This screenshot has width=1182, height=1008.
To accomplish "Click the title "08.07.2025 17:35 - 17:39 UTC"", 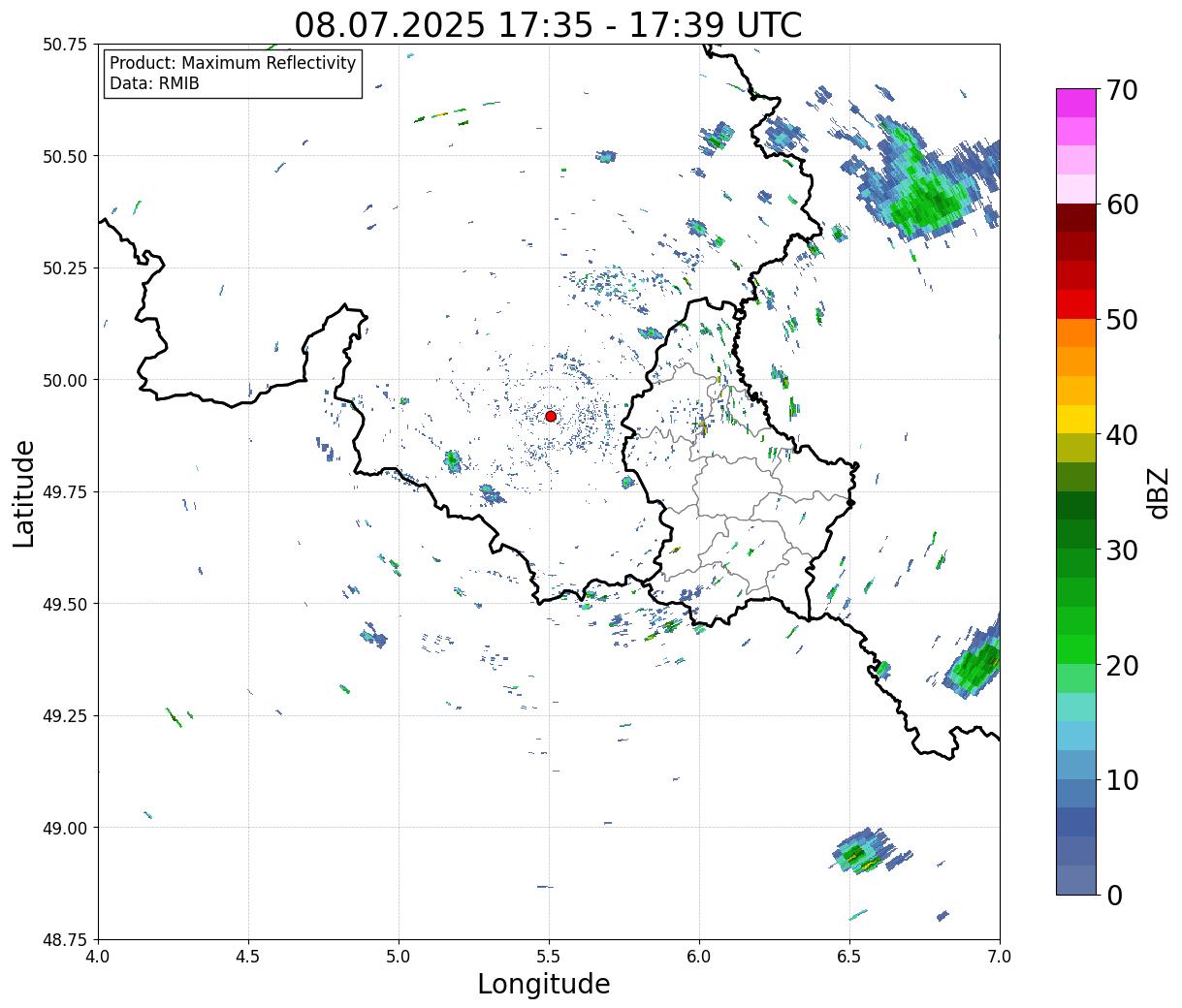I will [548, 24].
